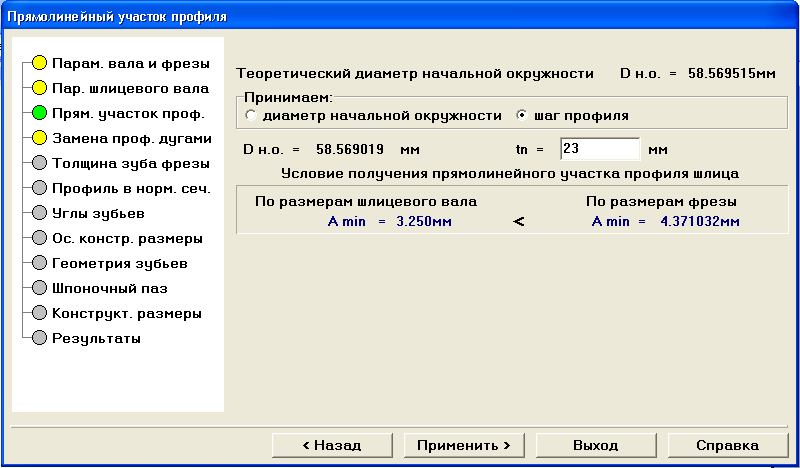Image resolution: width=800 pixels, height=468 pixels.
Task: Open Геометрия зубьев step
Action: pos(119,264)
